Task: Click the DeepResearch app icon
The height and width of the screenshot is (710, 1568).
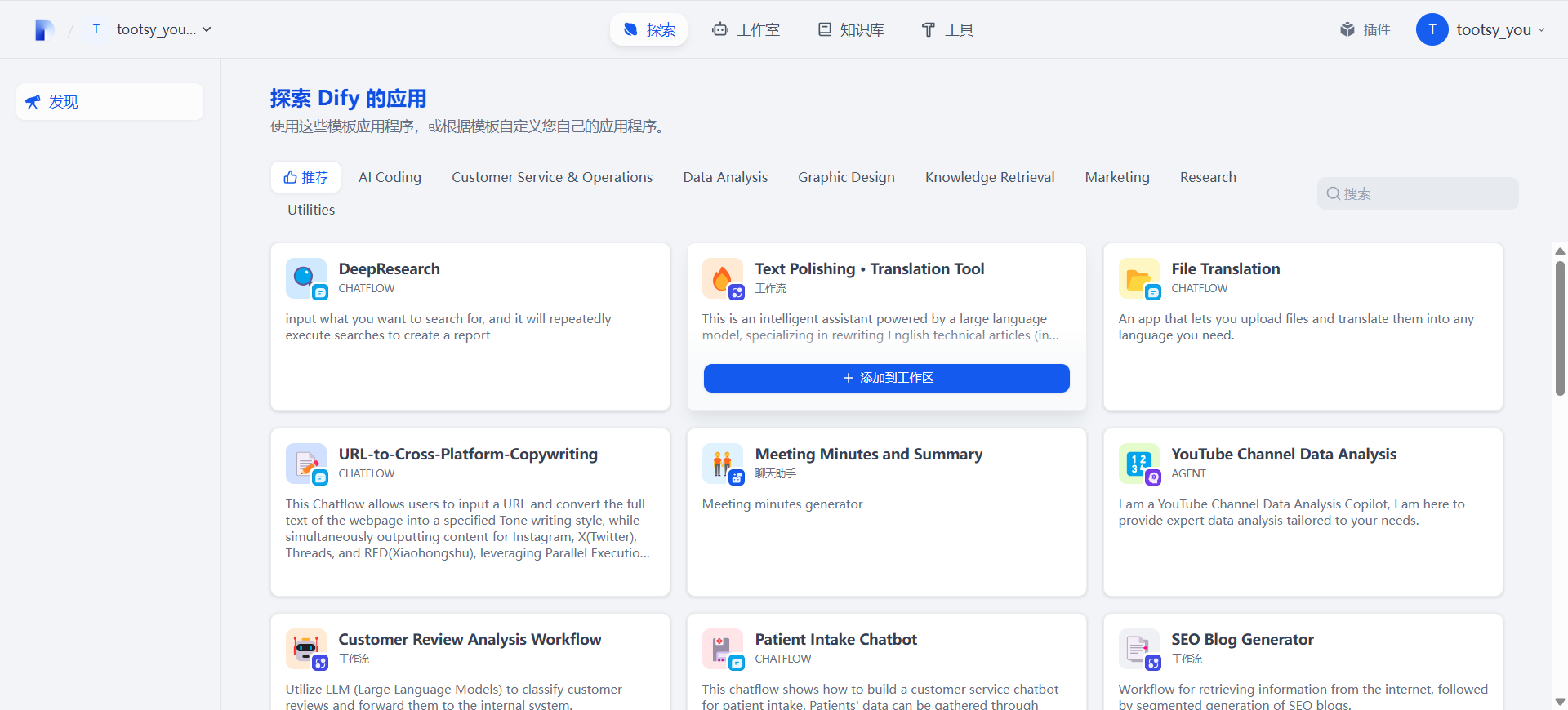Action: (x=305, y=278)
